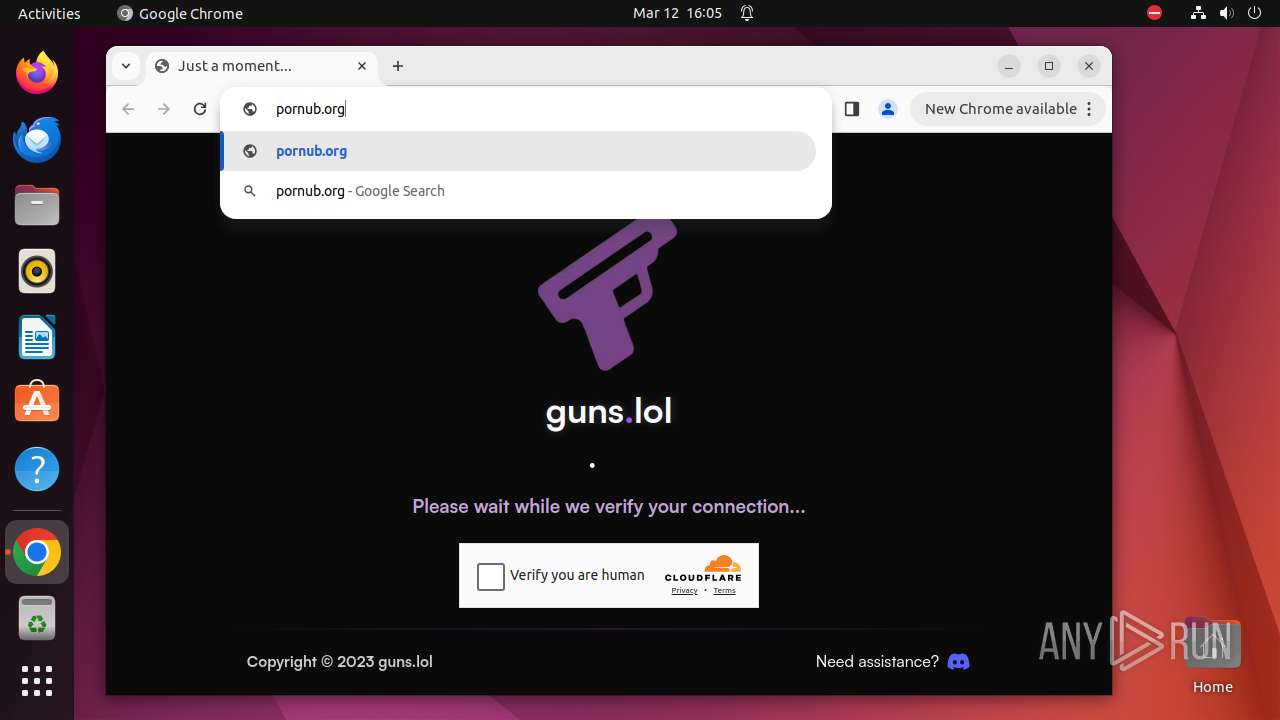Go forward with the arrow button
Screen dimensions: 1280x720
point(164,109)
